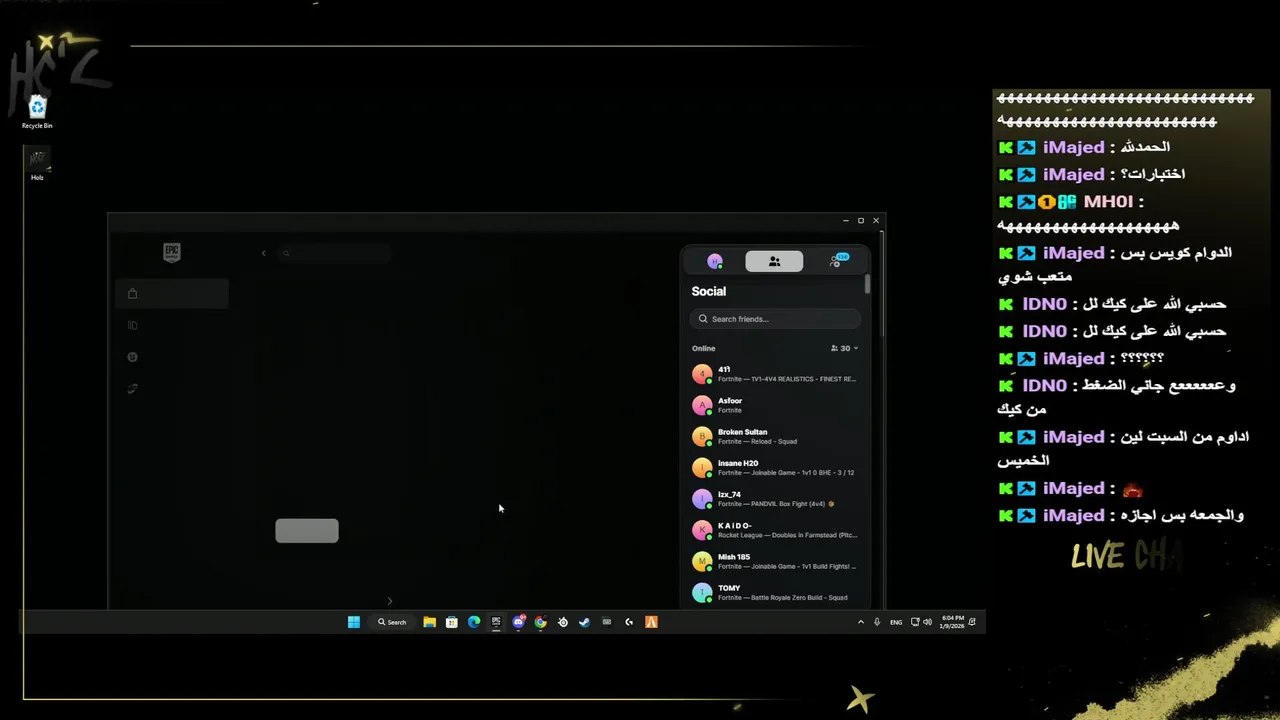Open the clock and date flyout

point(953,622)
